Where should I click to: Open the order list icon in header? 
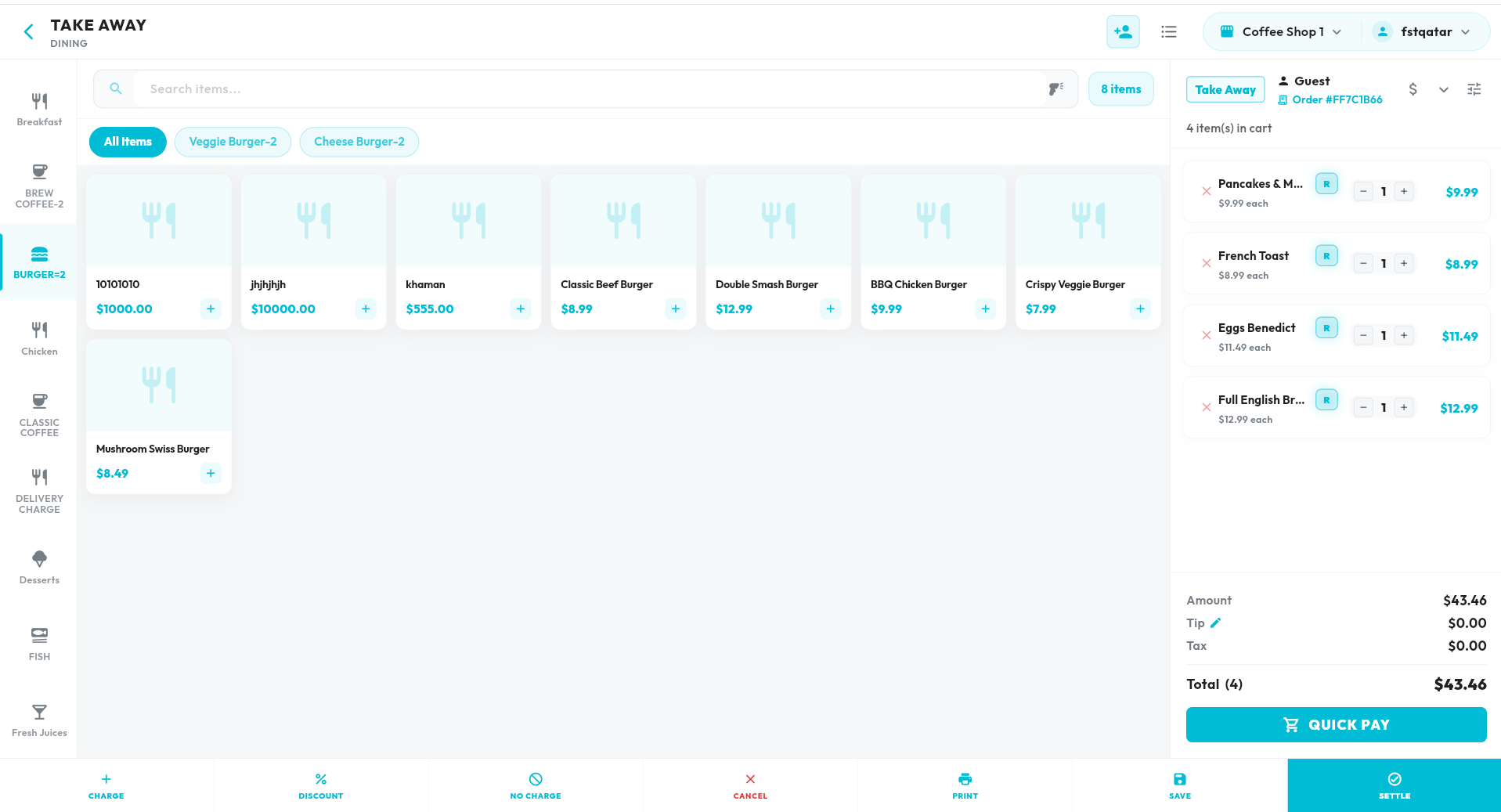click(1168, 32)
